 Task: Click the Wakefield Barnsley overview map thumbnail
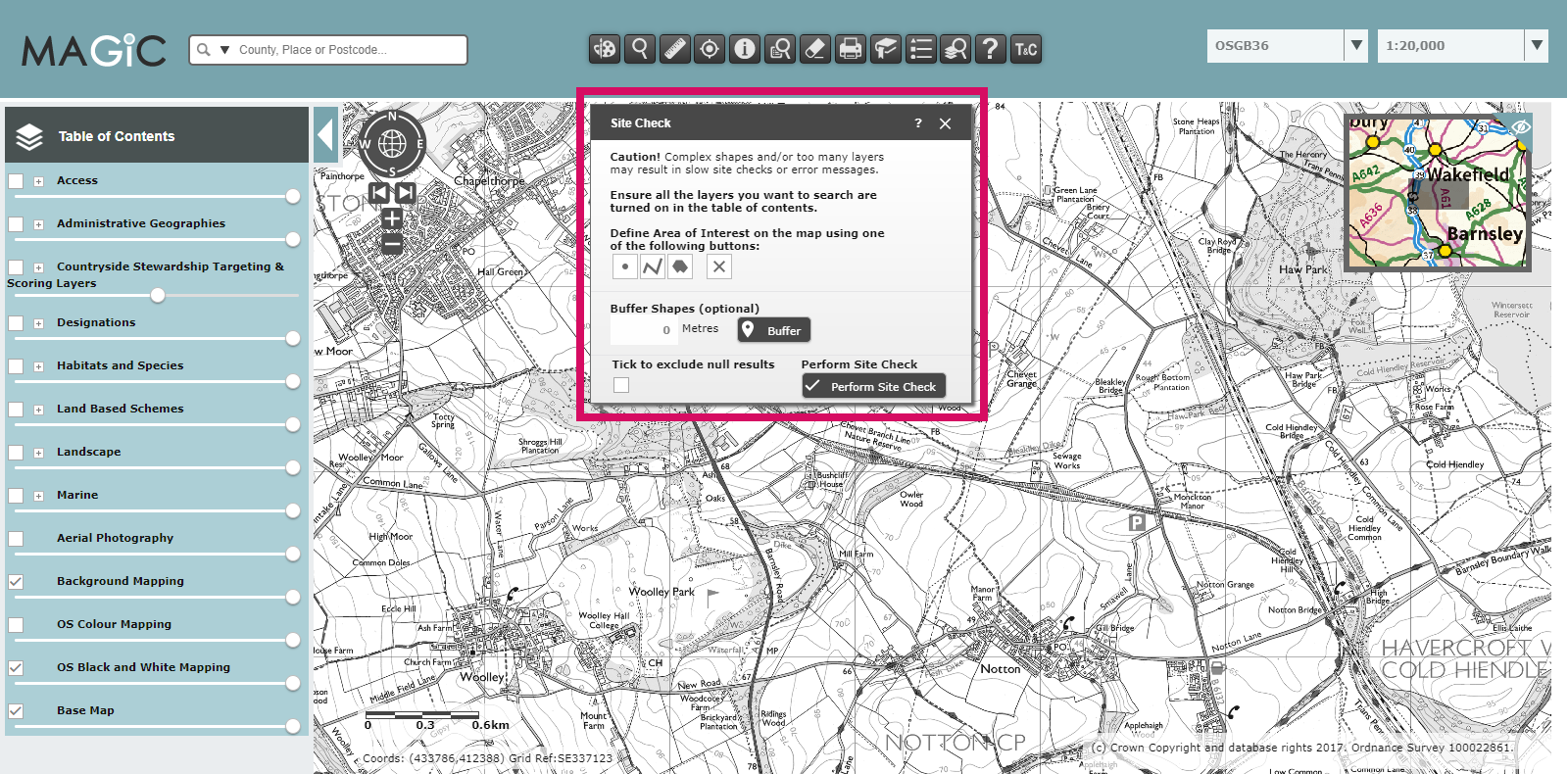pos(1438,193)
